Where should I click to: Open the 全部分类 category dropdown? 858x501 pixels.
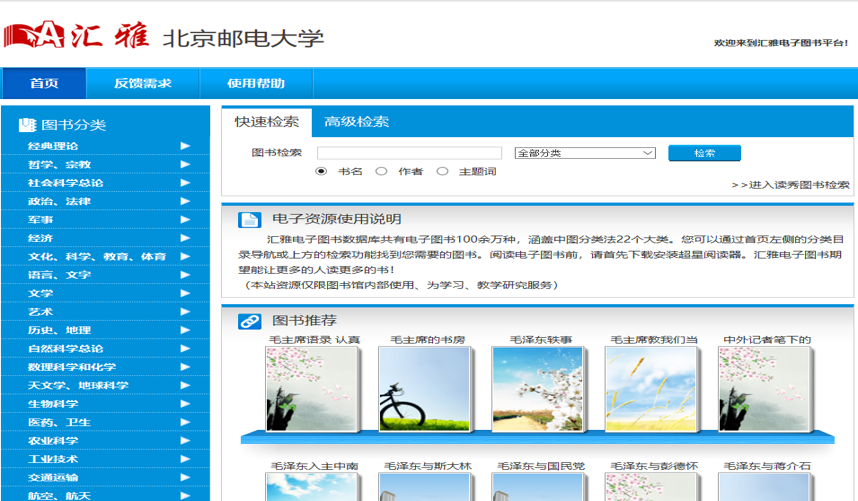[x=584, y=153]
